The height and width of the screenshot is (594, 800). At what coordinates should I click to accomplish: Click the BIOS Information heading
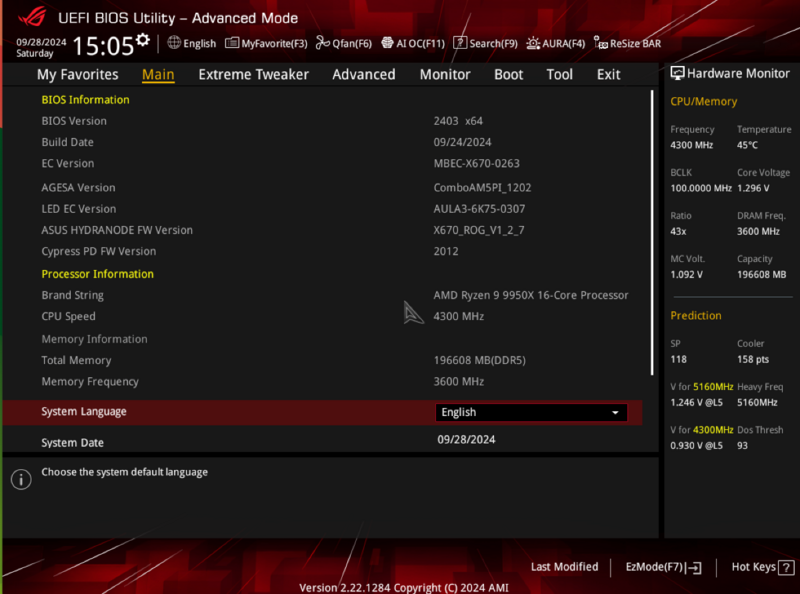[x=85, y=100]
